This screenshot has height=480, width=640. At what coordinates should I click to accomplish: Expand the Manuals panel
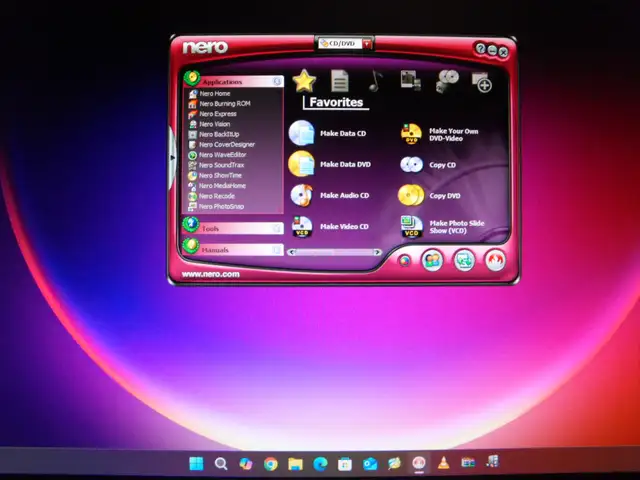click(x=233, y=249)
